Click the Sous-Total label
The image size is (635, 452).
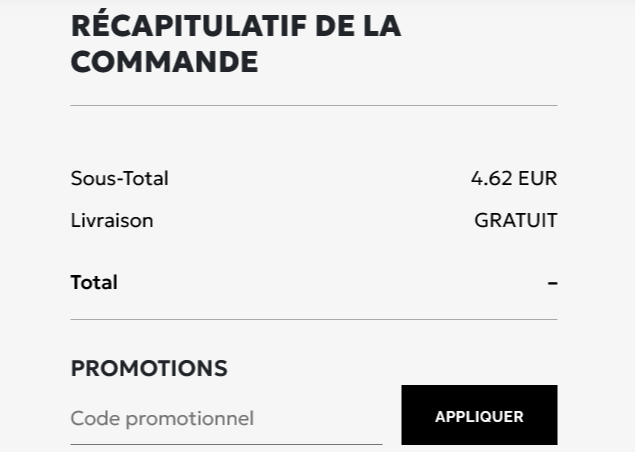[119, 178]
